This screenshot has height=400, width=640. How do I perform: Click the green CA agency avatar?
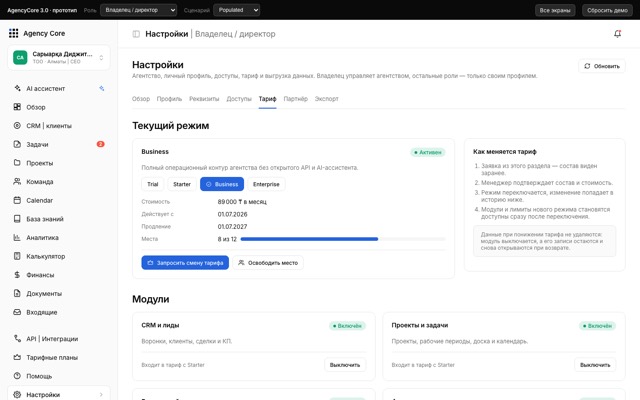[x=20, y=58]
